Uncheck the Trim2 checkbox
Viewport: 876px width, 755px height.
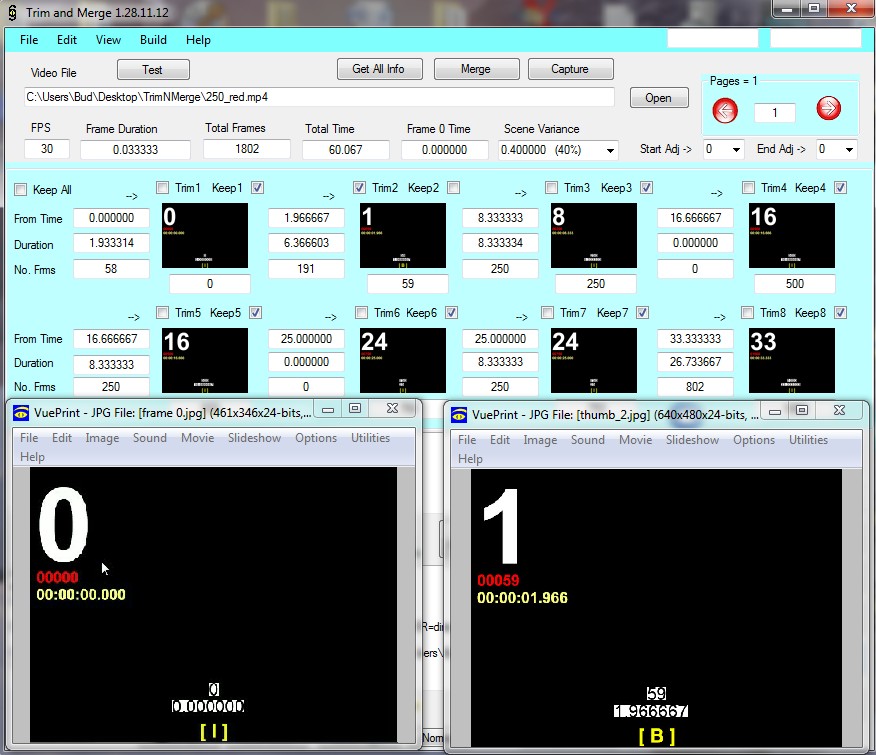point(360,188)
